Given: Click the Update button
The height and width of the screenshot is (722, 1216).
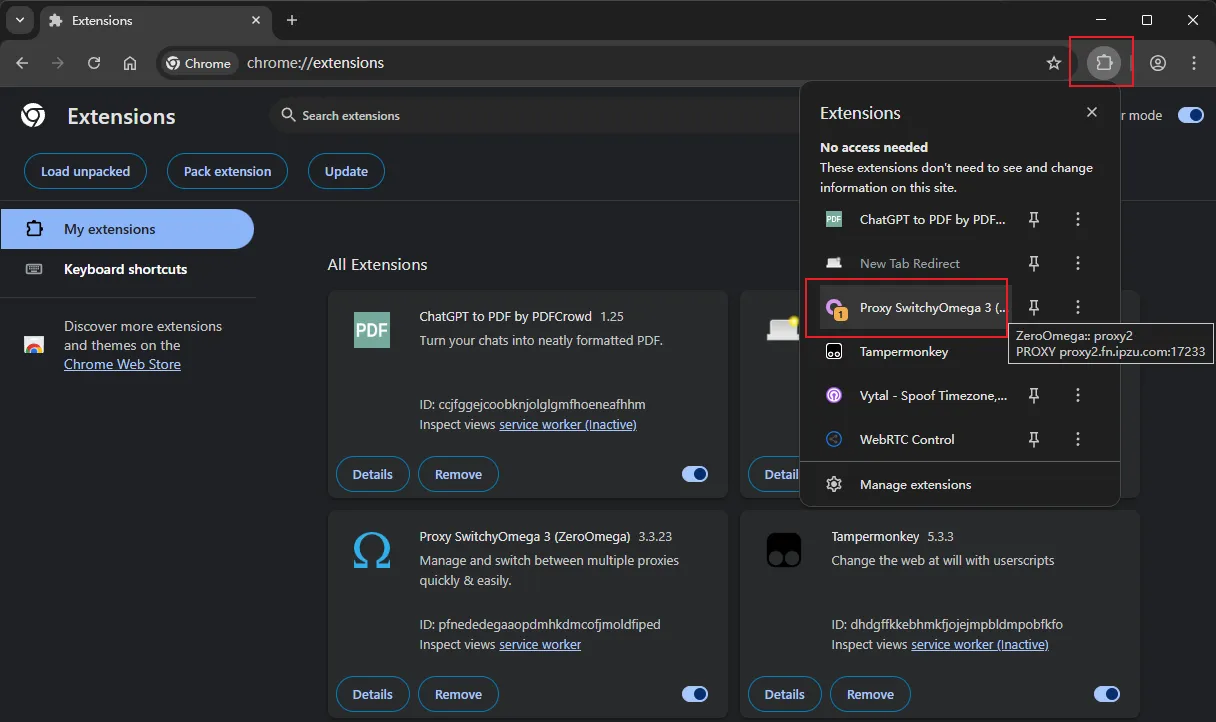Looking at the screenshot, I should [346, 171].
